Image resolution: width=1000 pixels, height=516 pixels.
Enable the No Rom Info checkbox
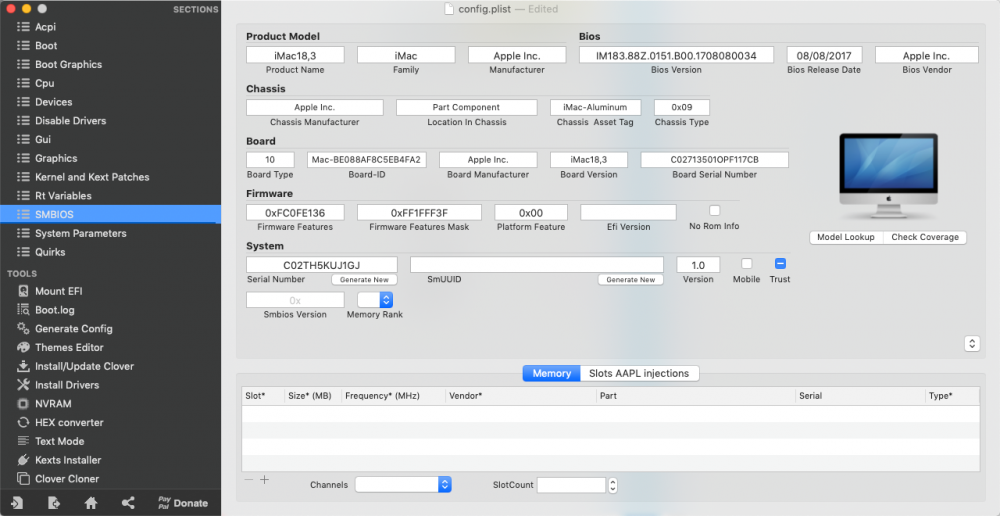pos(714,210)
